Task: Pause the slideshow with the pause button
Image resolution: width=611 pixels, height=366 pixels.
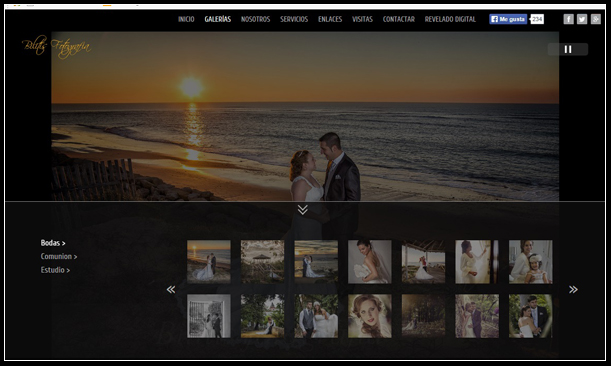Action: 568,49
